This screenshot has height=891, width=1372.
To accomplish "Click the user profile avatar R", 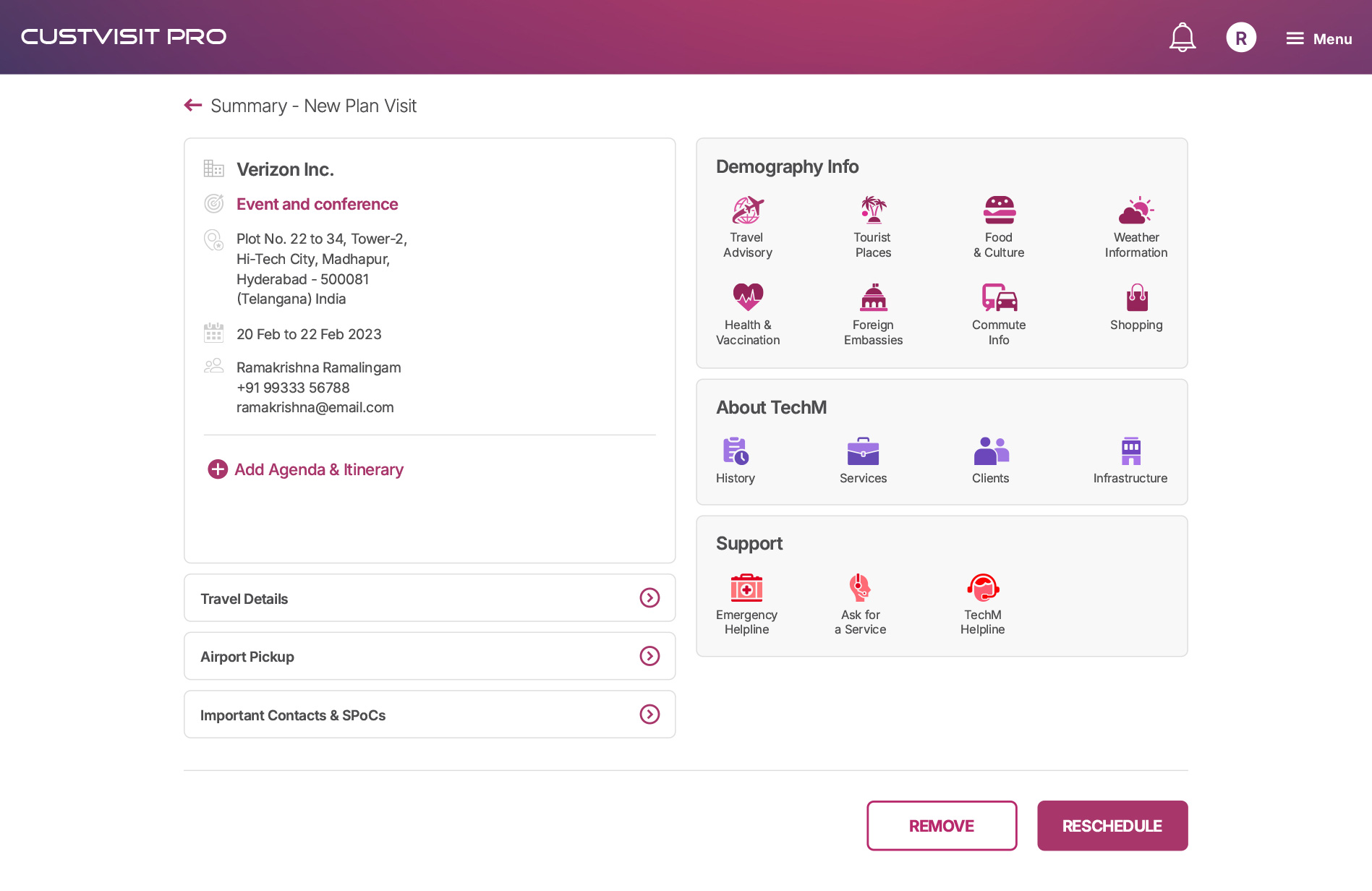I will (1240, 38).
